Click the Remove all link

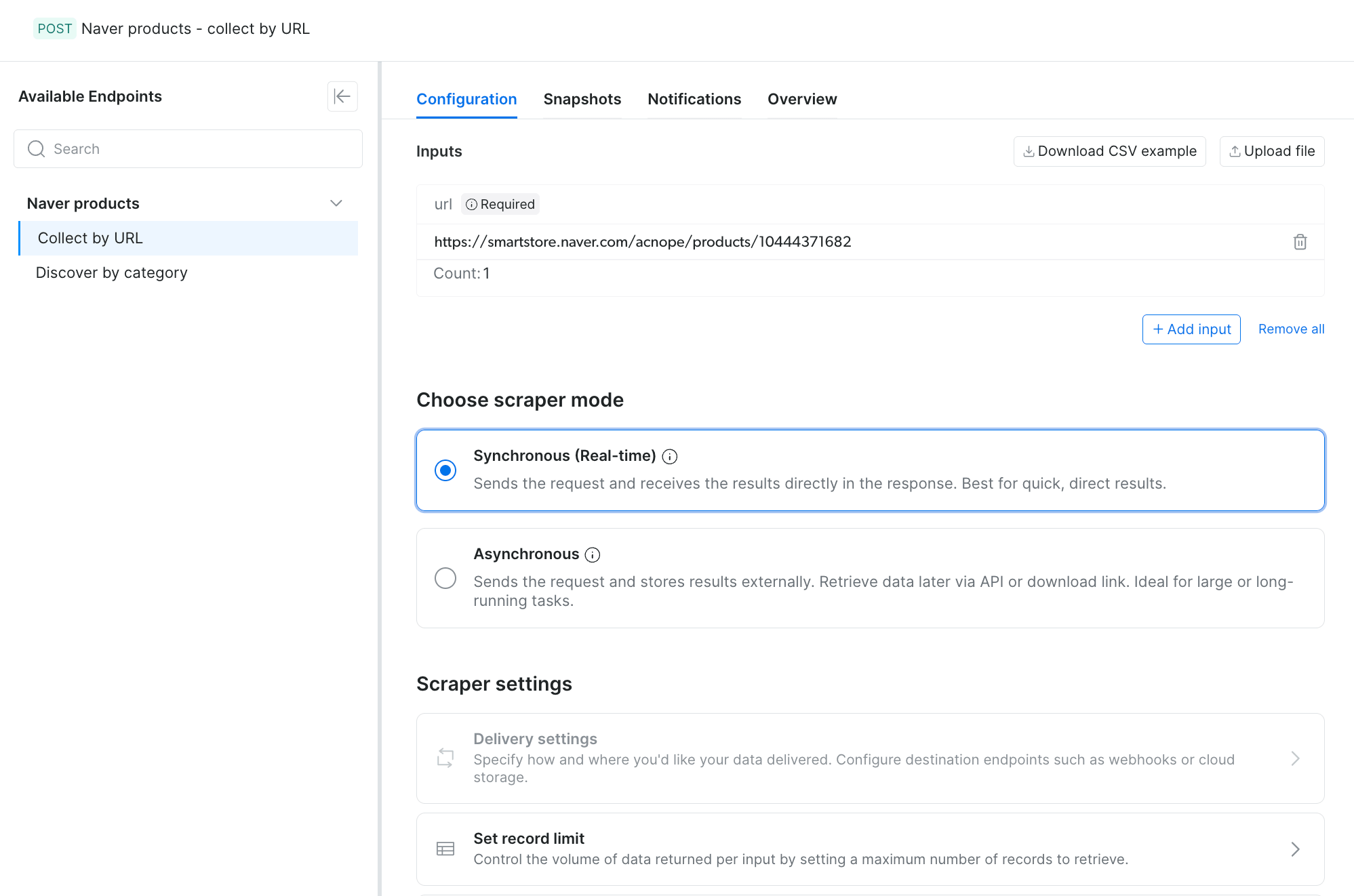tap(1291, 329)
